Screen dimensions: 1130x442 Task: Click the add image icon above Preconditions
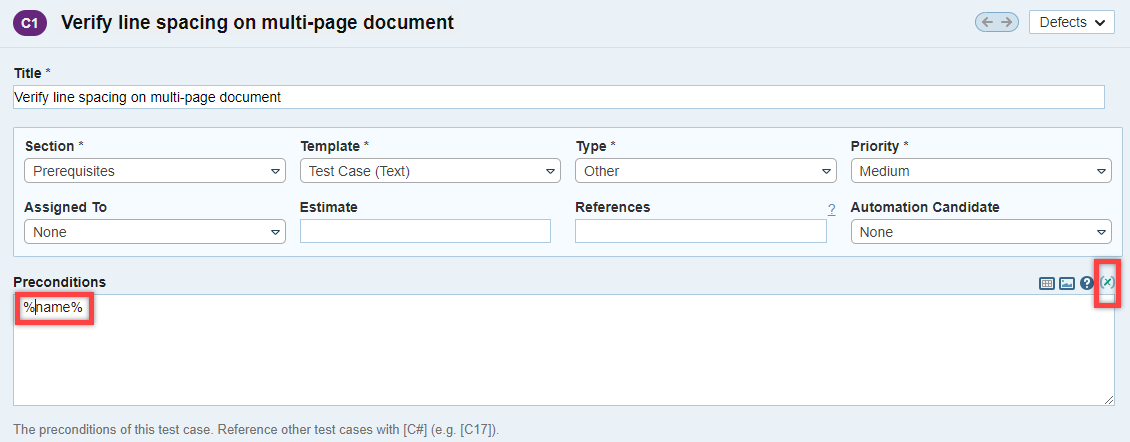(x=1067, y=283)
